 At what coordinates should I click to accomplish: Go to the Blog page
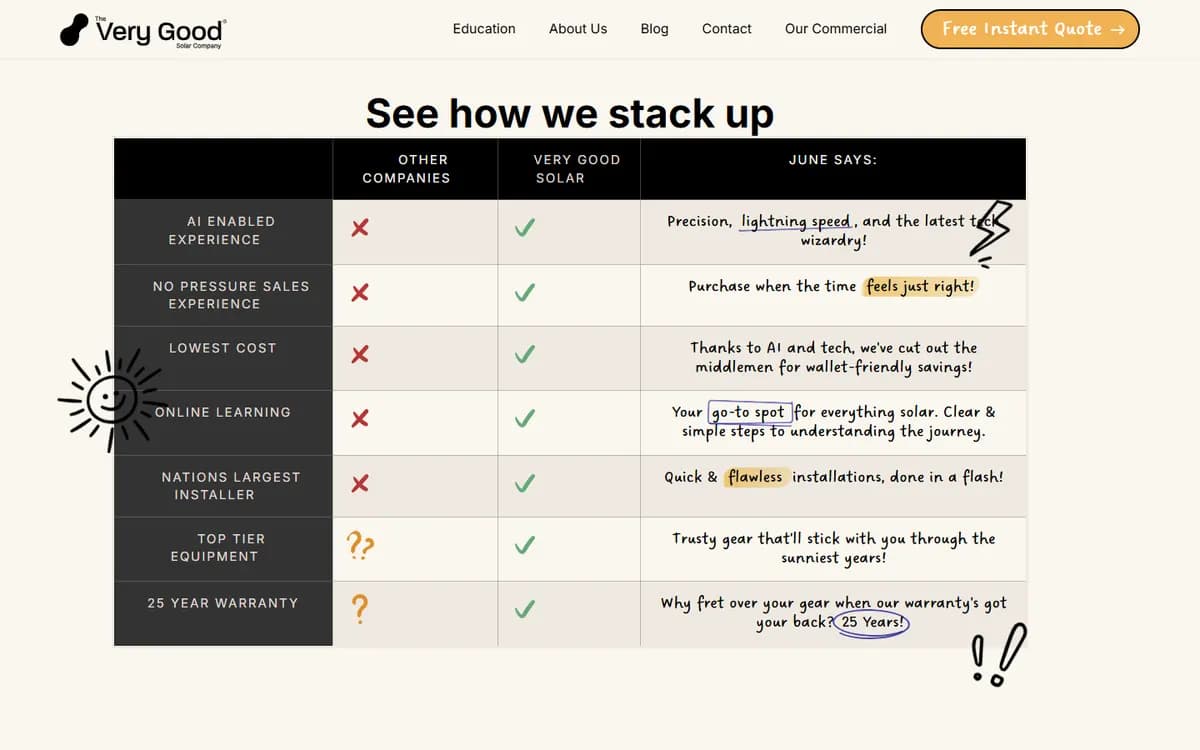point(655,29)
